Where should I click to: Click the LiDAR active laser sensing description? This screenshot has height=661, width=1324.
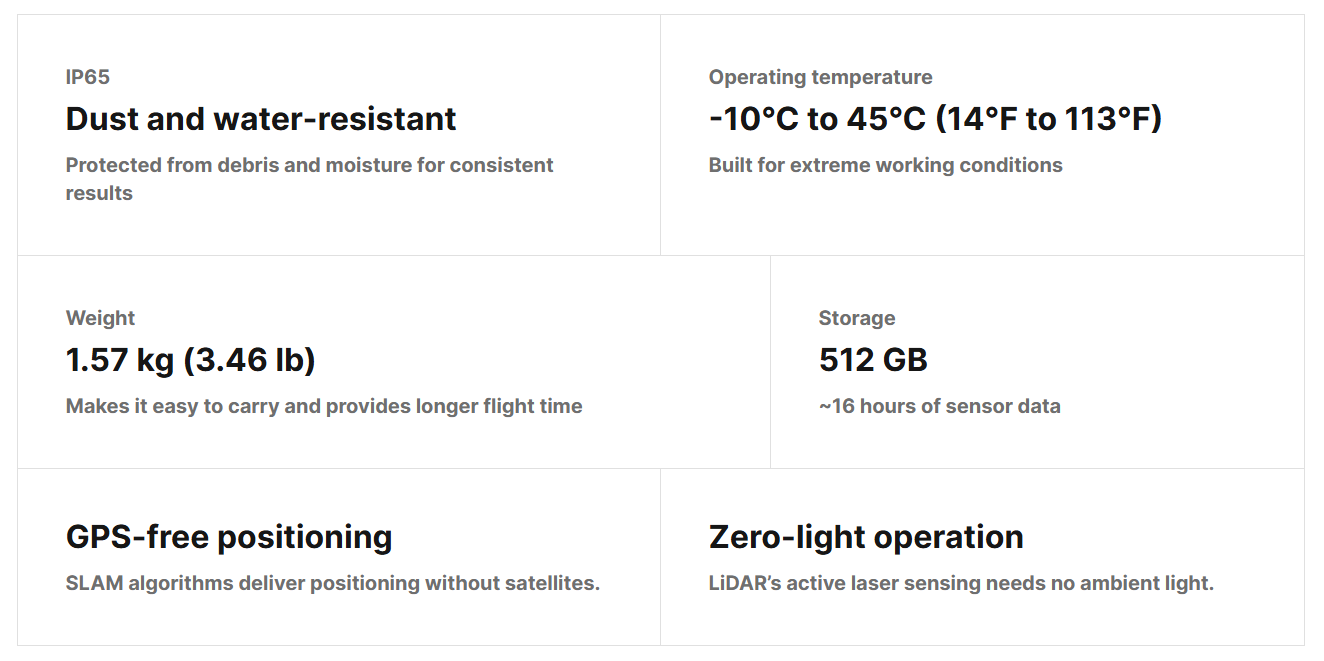[x=961, y=583]
